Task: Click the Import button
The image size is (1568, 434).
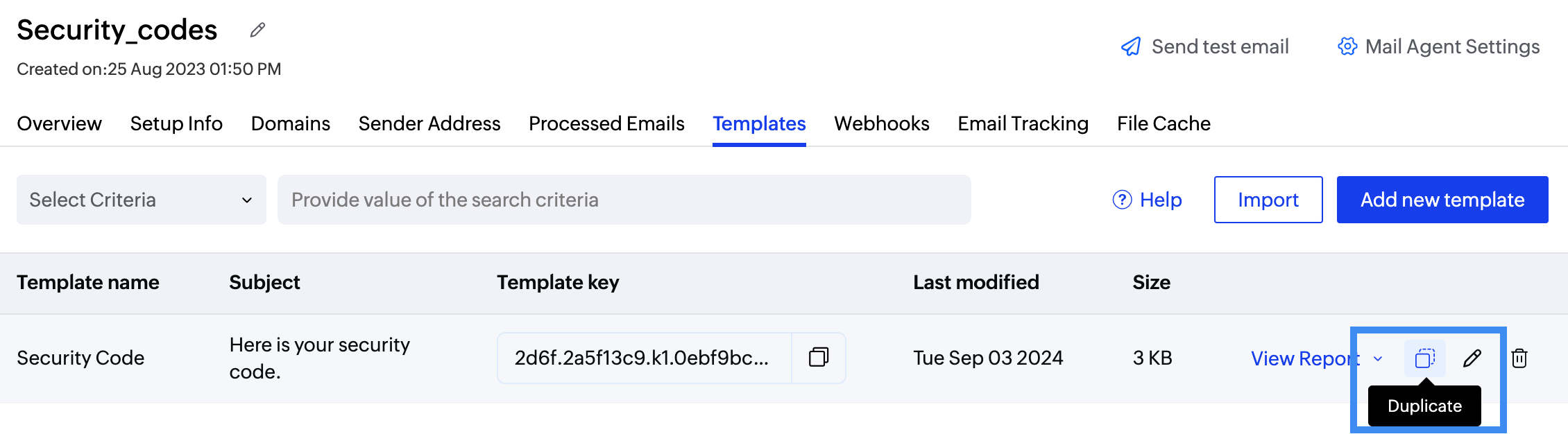Action: [x=1268, y=200]
